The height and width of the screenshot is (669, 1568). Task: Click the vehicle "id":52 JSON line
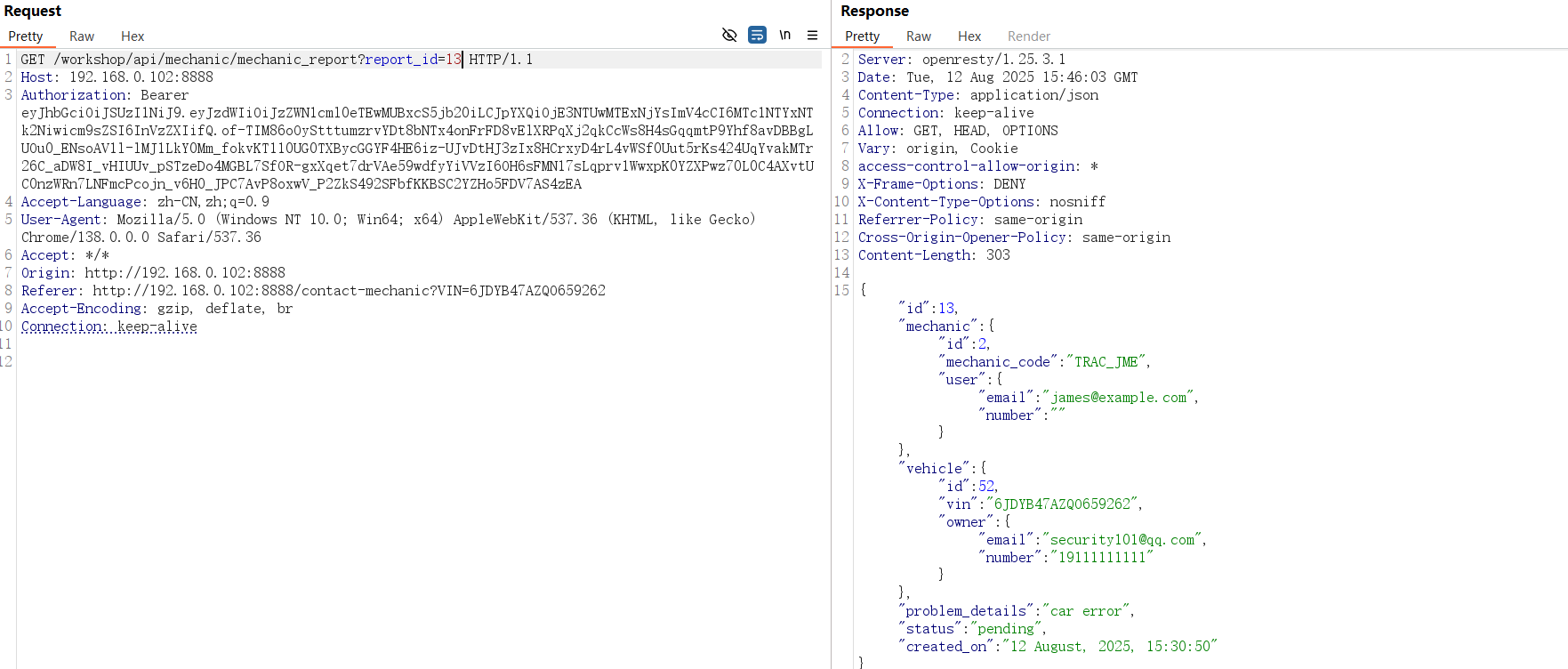tap(968, 487)
